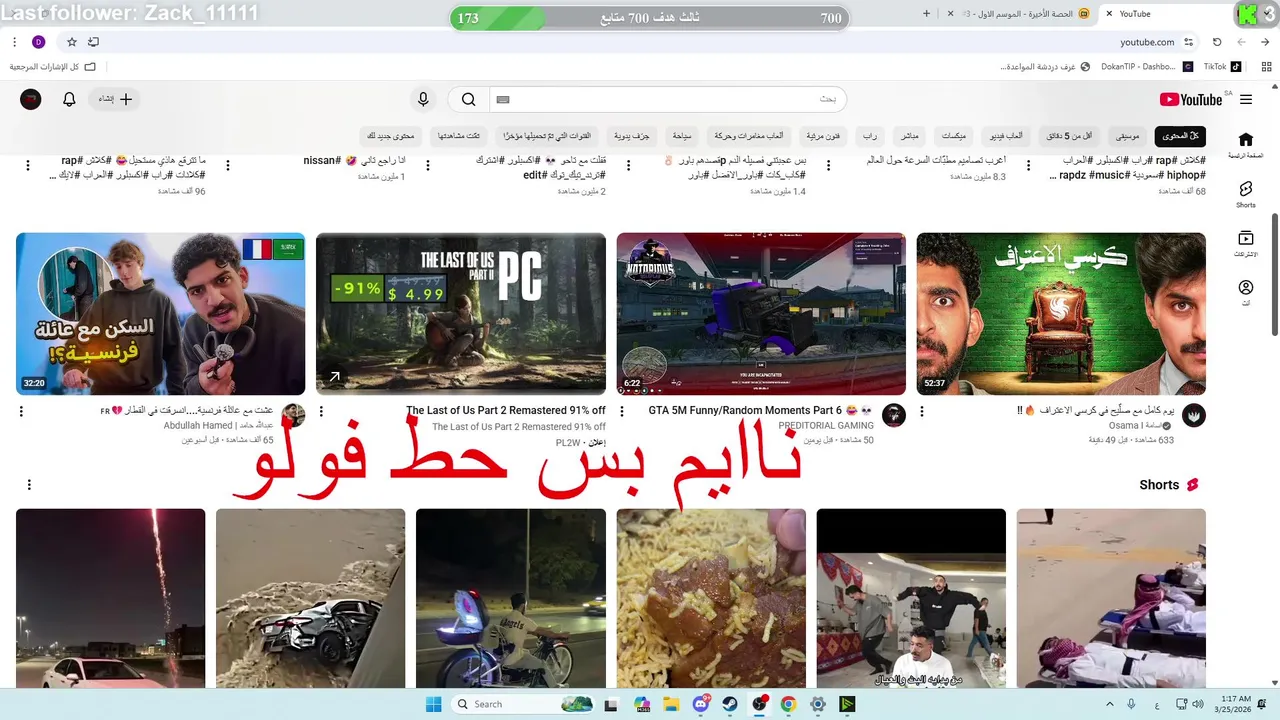Click the keyboard icon in the search box

pyautogui.click(x=503, y=100)
